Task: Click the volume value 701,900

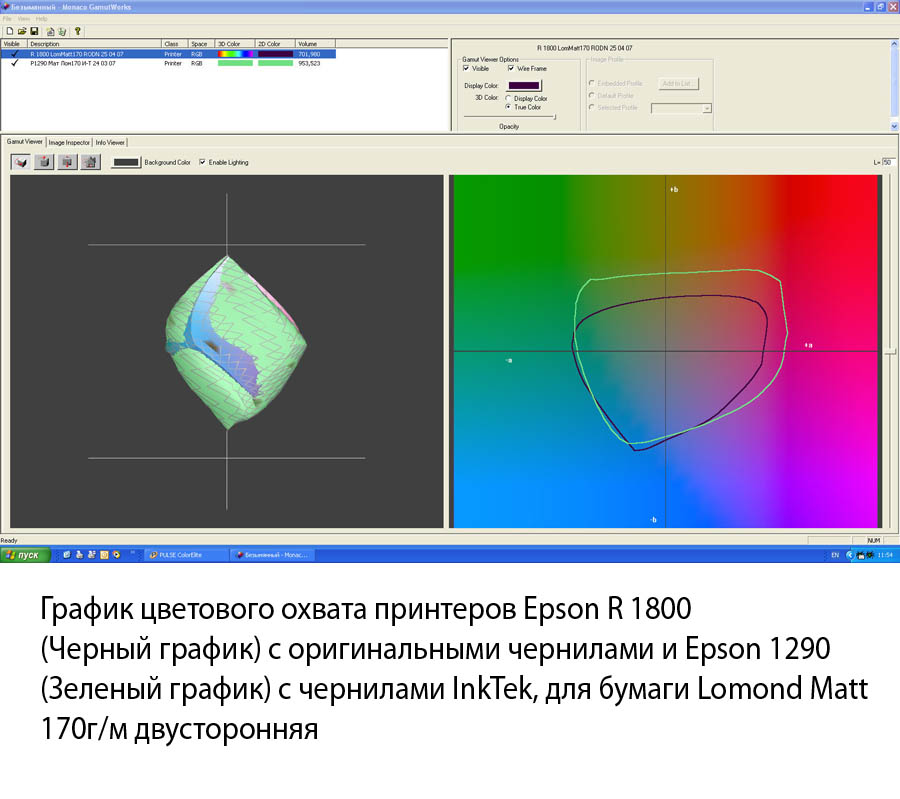Action: [x=309, y=54]
